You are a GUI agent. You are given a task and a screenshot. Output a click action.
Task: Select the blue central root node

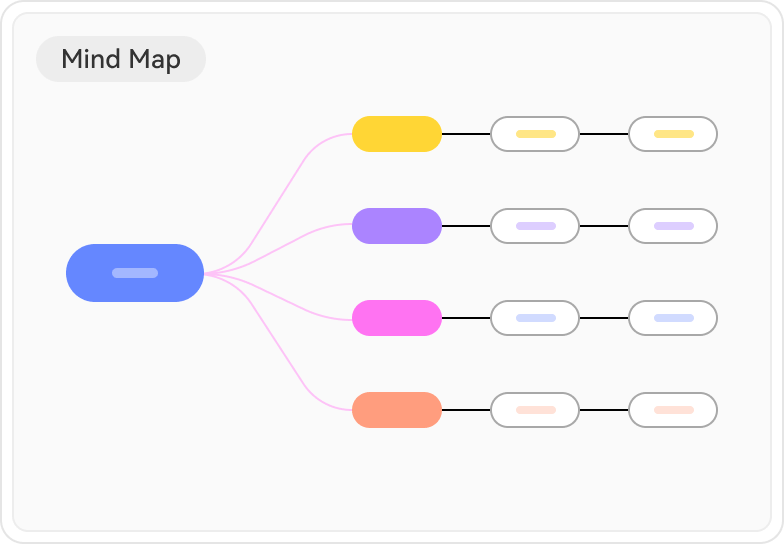pos(135,273)
